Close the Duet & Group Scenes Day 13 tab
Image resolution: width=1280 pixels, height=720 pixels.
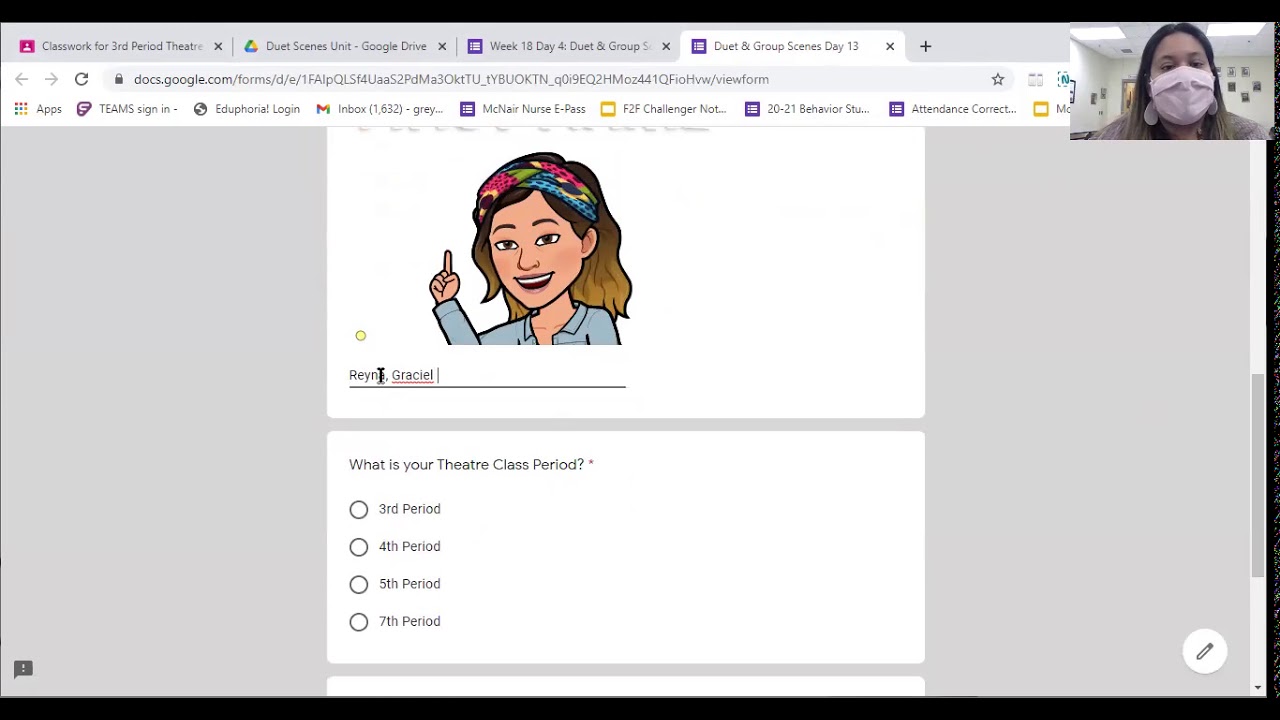(890, 46)
